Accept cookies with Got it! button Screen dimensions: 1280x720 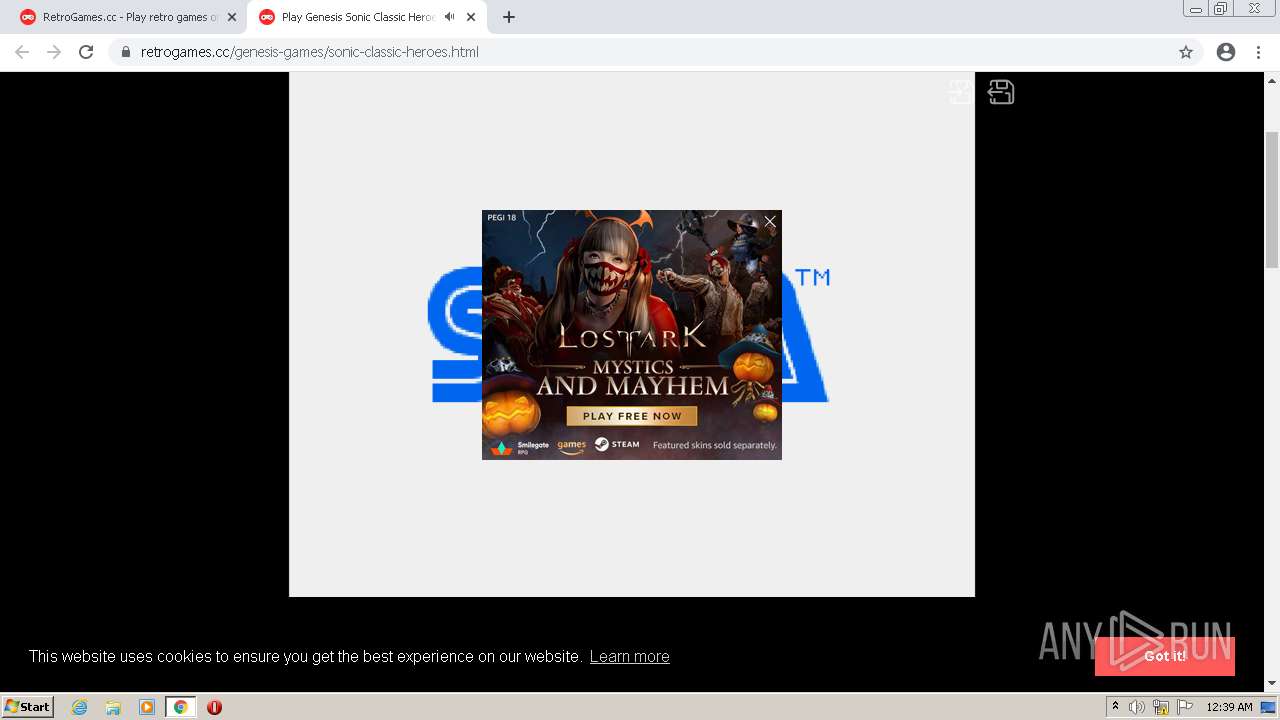click(1165, 656)
